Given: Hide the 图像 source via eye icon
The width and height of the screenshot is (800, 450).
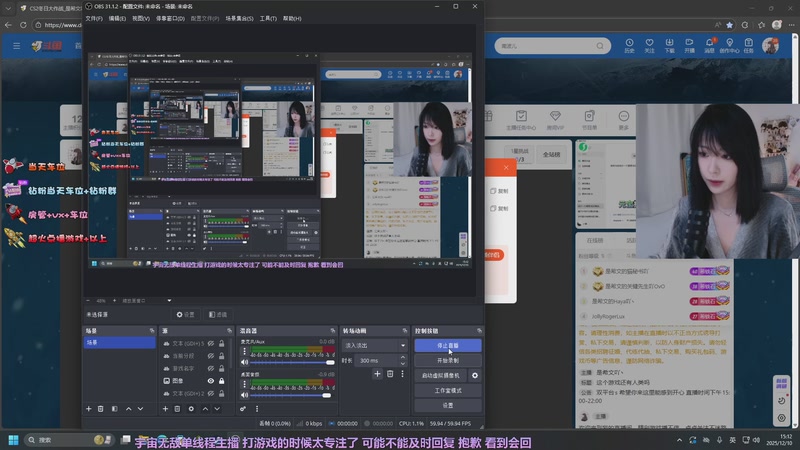Looking at the screenshot, I should [211, 381].
